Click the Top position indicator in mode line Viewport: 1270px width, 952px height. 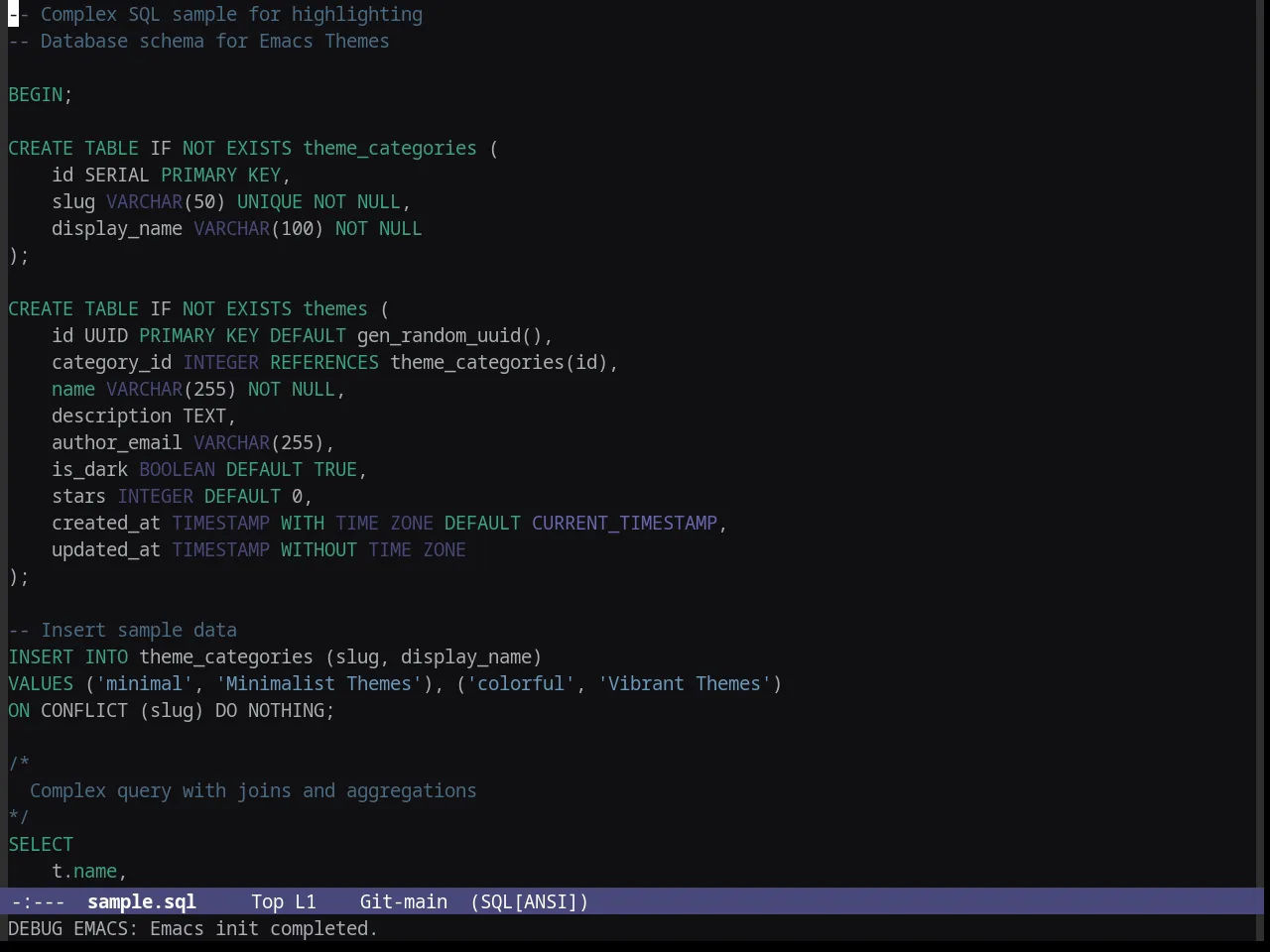(x=267, y=901)
